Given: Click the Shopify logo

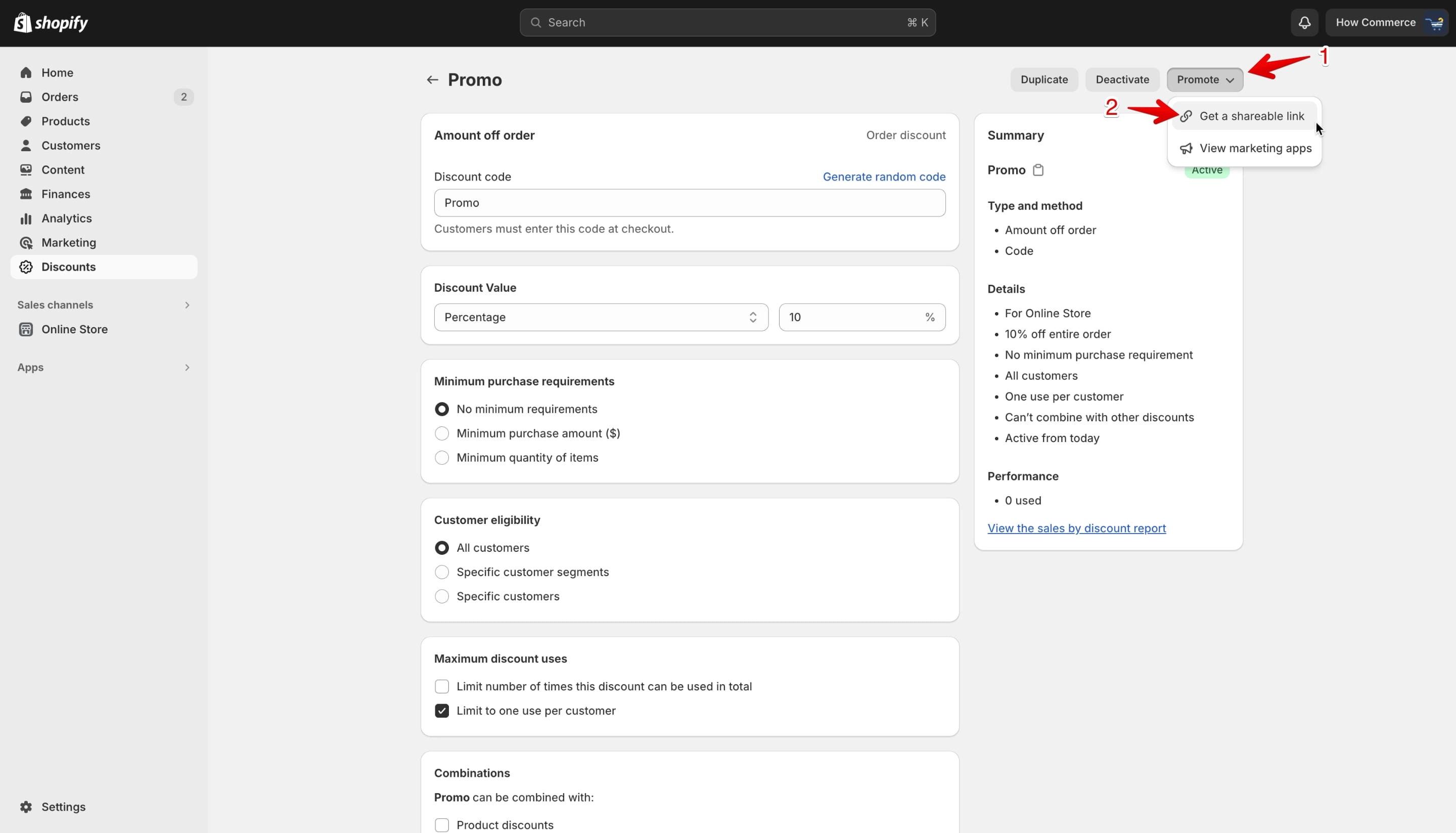Looking at the screenshot, I should 51,23.
